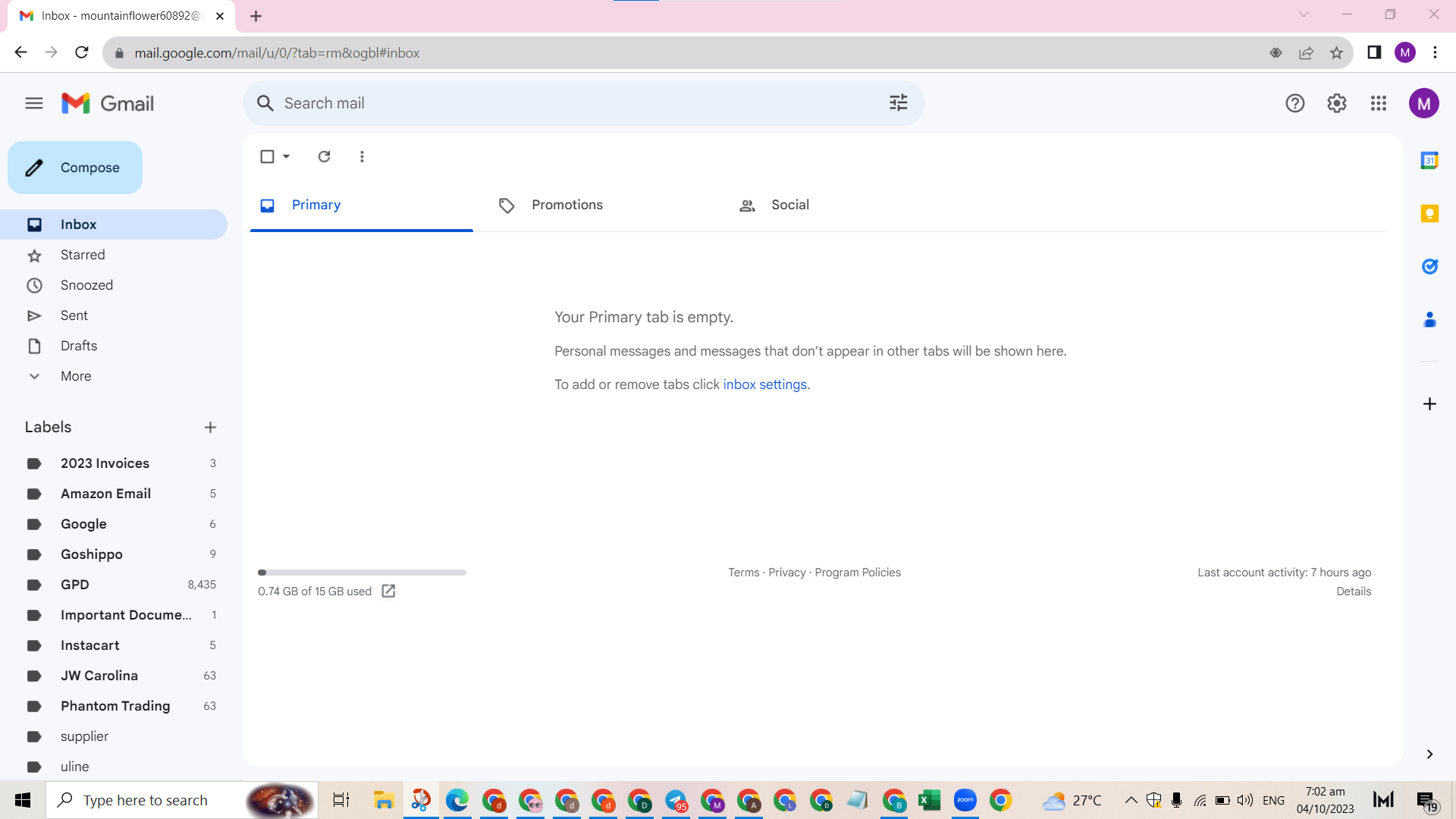Open Google apps grid
Image resolution: width=1456 pixels, height=819 pixels.
[x=1379, y=103]
